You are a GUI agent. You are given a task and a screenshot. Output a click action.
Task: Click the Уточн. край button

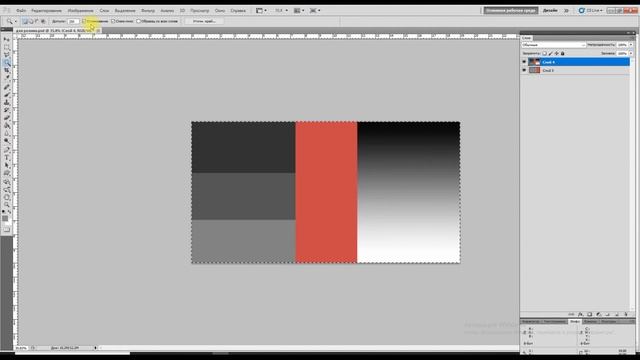(204, 21)
